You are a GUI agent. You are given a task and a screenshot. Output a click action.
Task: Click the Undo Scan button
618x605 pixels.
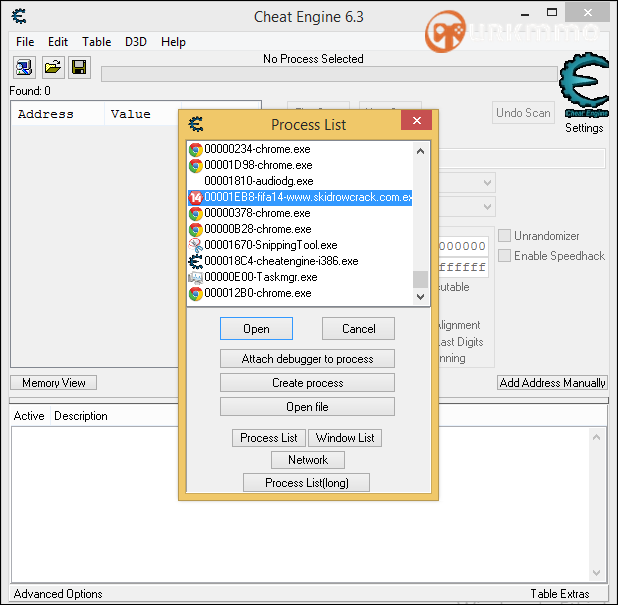click(523, 113)
